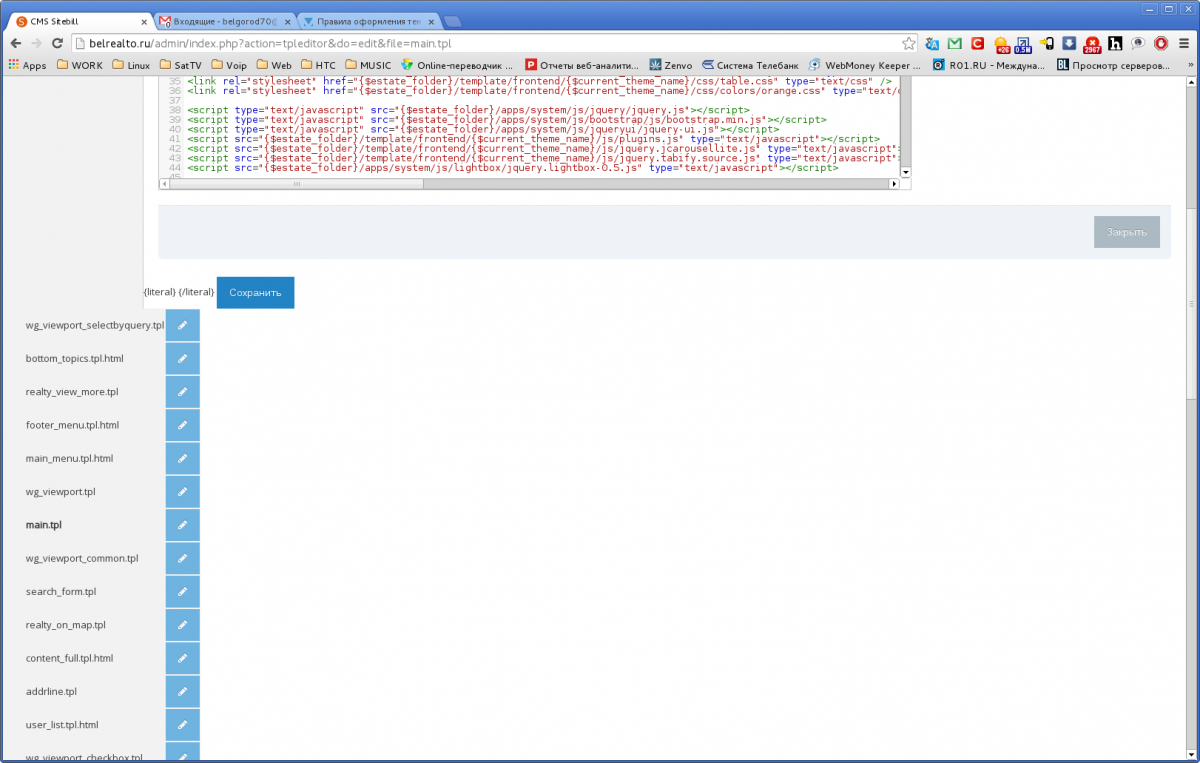The height and width of the screenshot is (763, 1200).
Task: Click the black h extension icon
Action: [1115, 43]
